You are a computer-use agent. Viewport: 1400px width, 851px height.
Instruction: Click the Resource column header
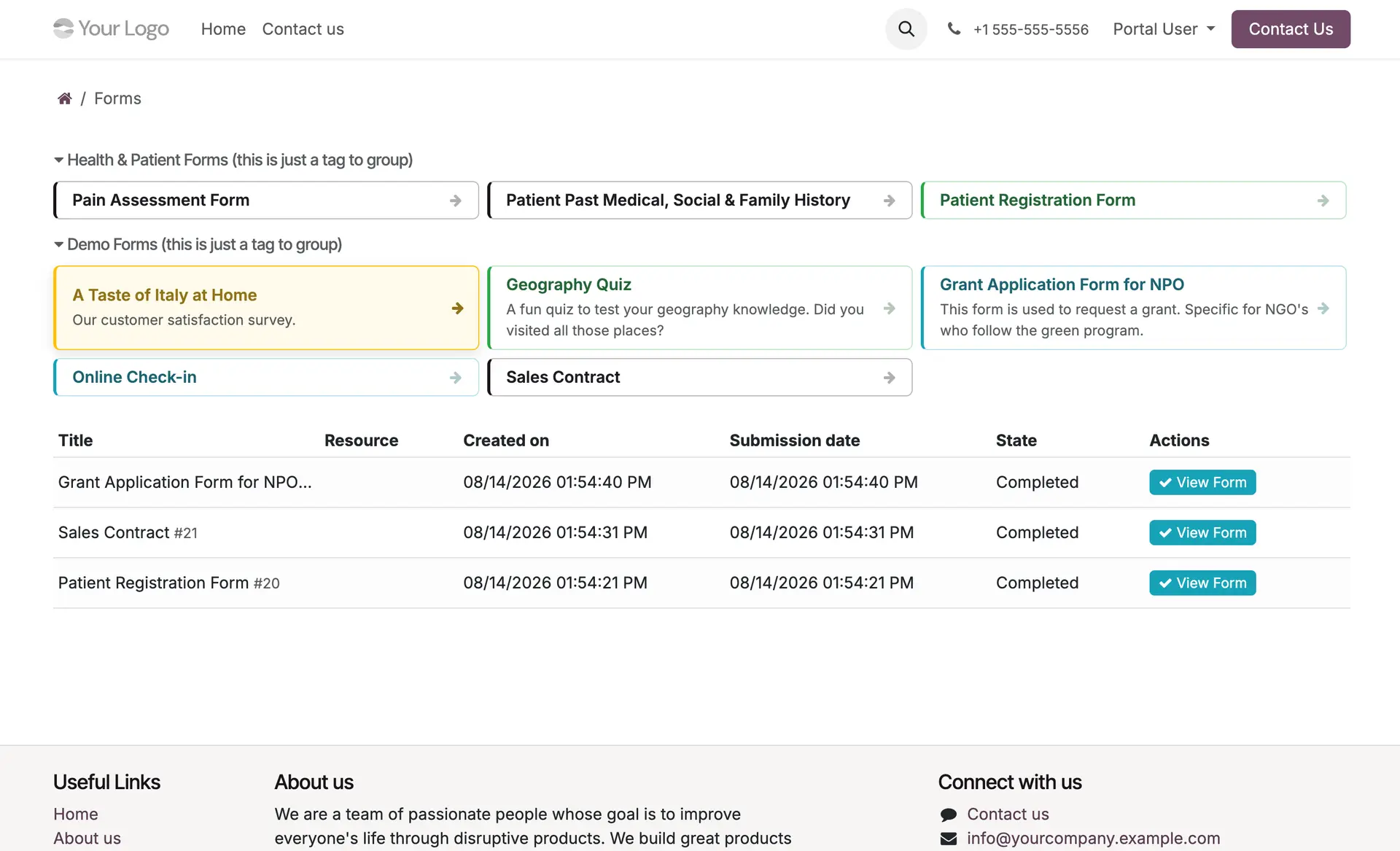tap(361, 440)
